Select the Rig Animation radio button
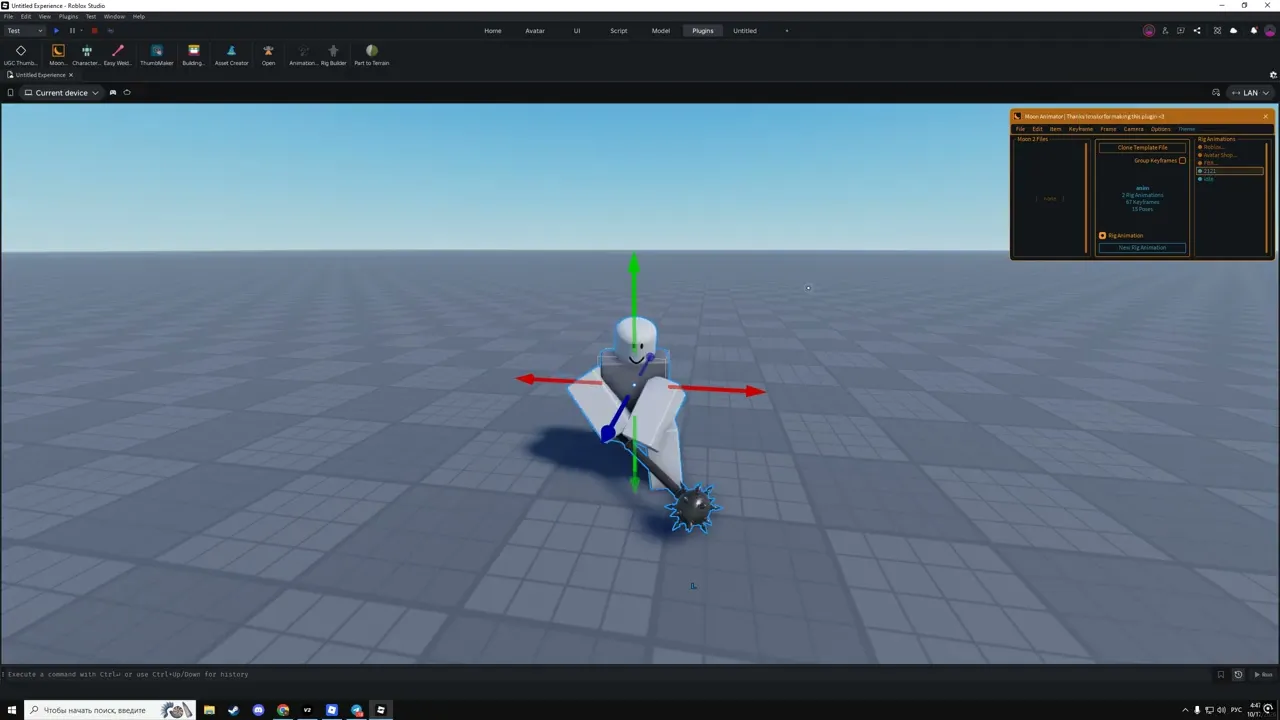This screenshot has height=720, width=1280. coord(1102,236)
